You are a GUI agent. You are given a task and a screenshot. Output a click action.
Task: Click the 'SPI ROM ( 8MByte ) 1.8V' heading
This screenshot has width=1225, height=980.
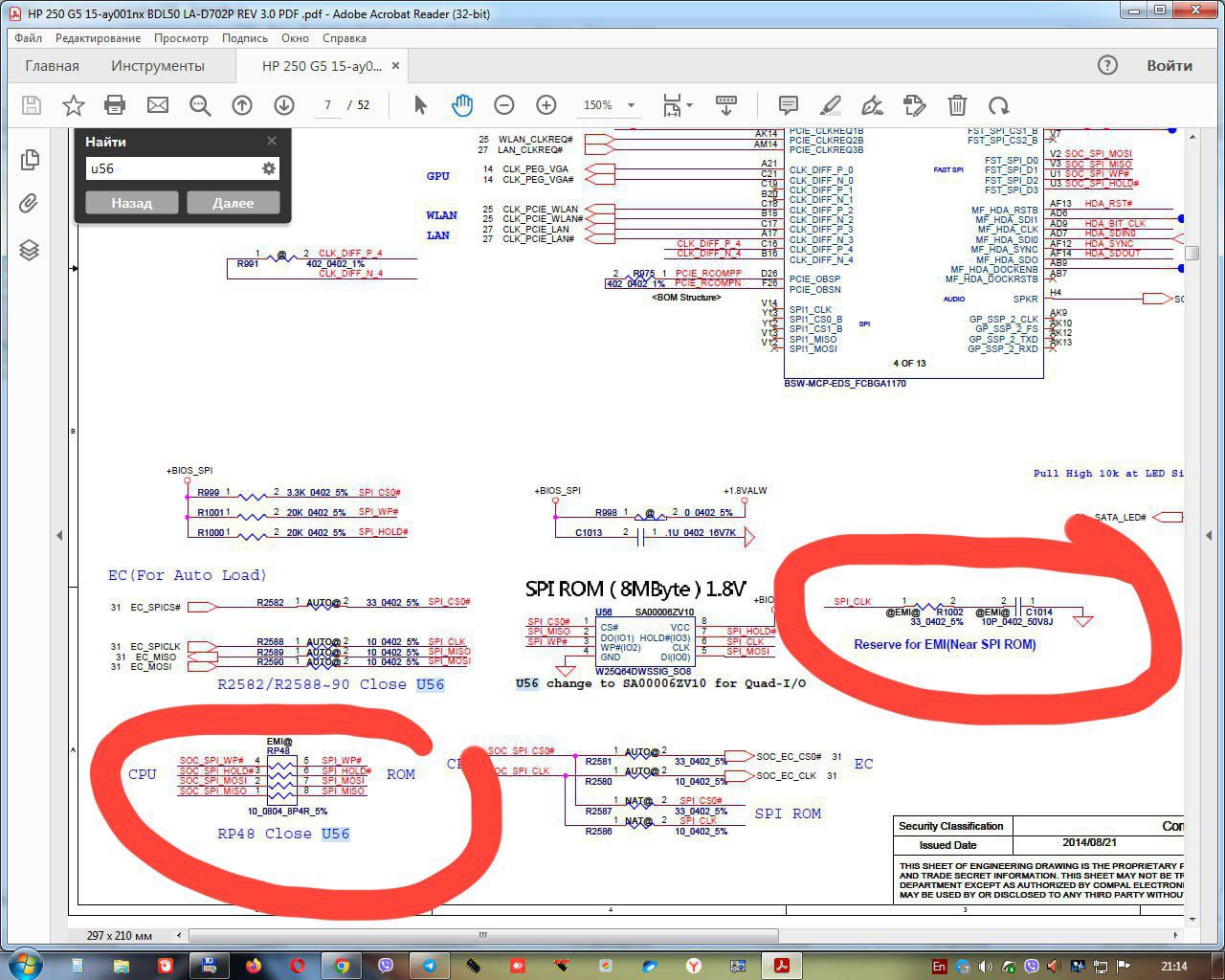(635, 589)
